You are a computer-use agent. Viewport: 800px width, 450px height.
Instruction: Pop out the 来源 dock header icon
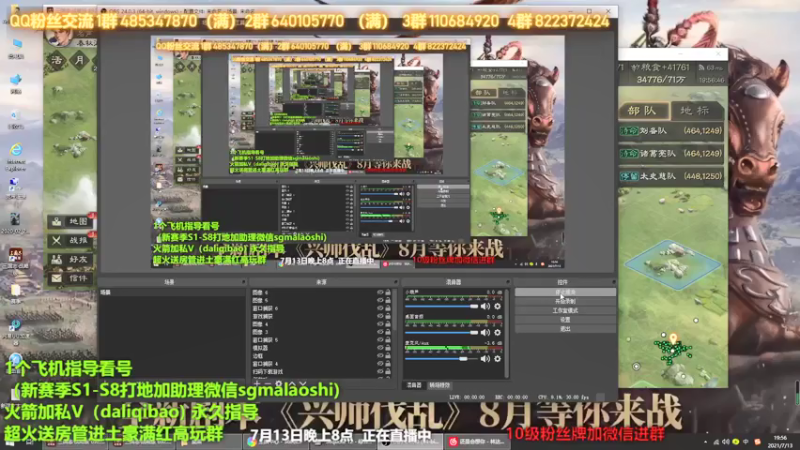click(395, 282)
